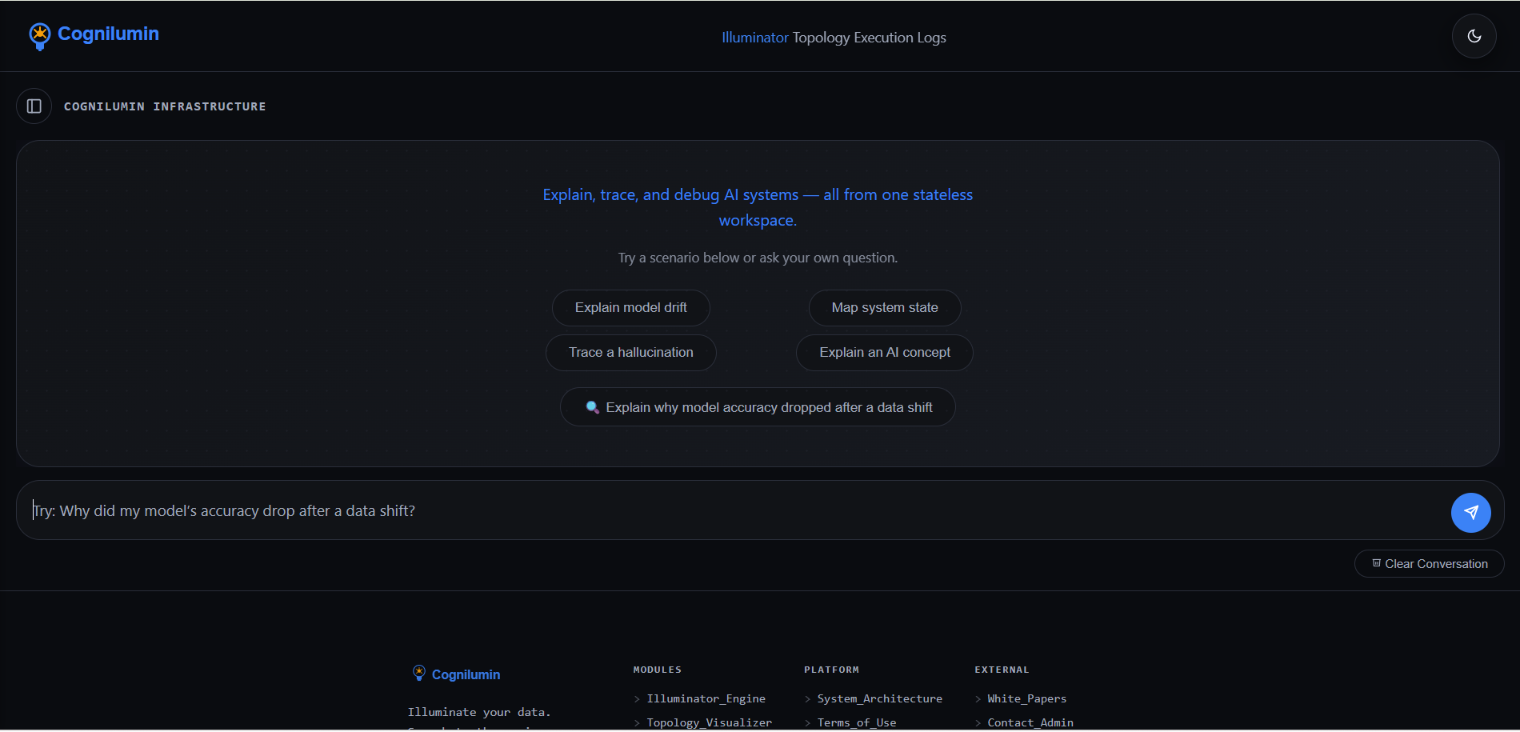
Task: Click the 'Illuminate your data.' tagline
Action: 479,712
